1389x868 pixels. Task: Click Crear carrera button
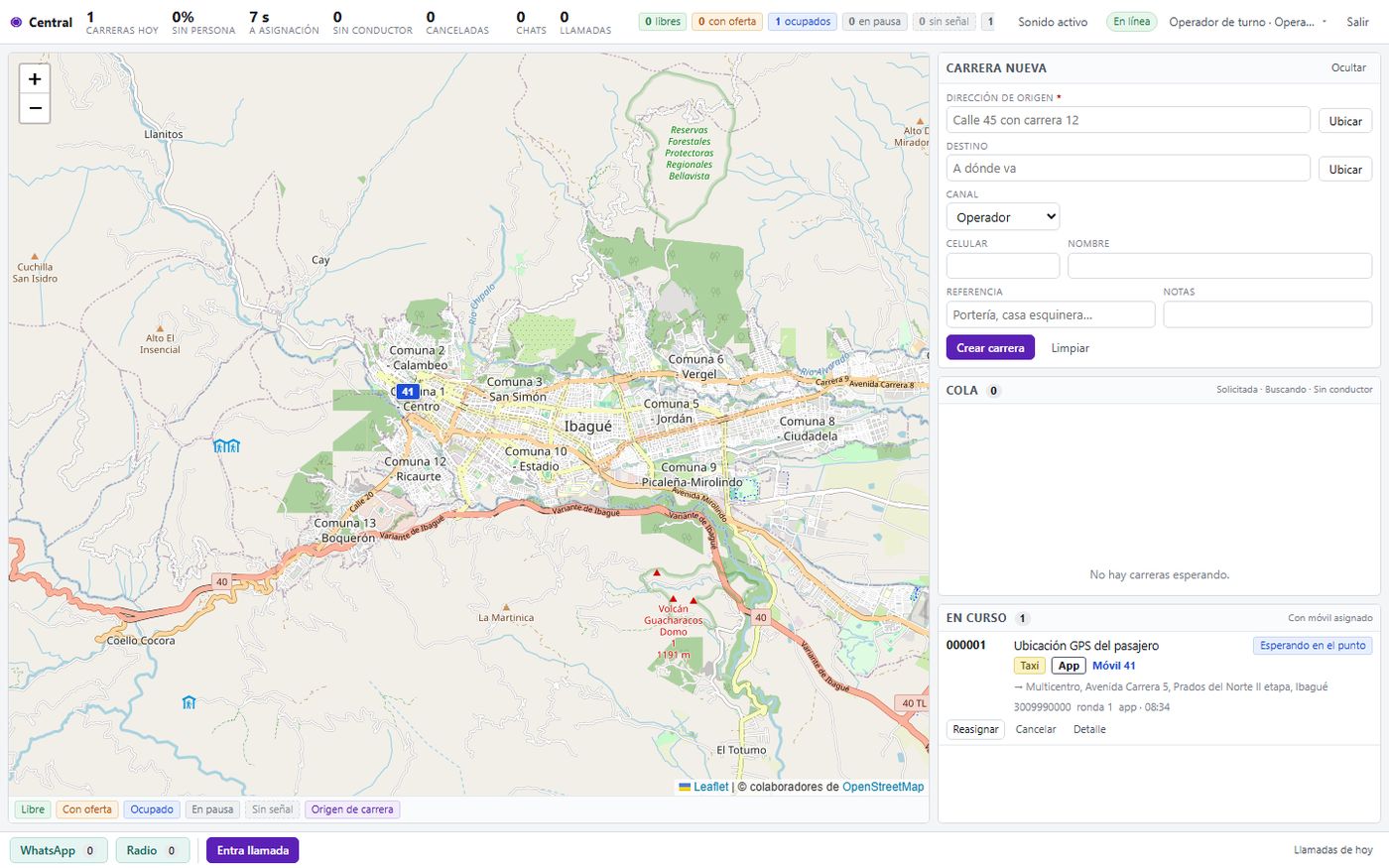click(990, 348)
